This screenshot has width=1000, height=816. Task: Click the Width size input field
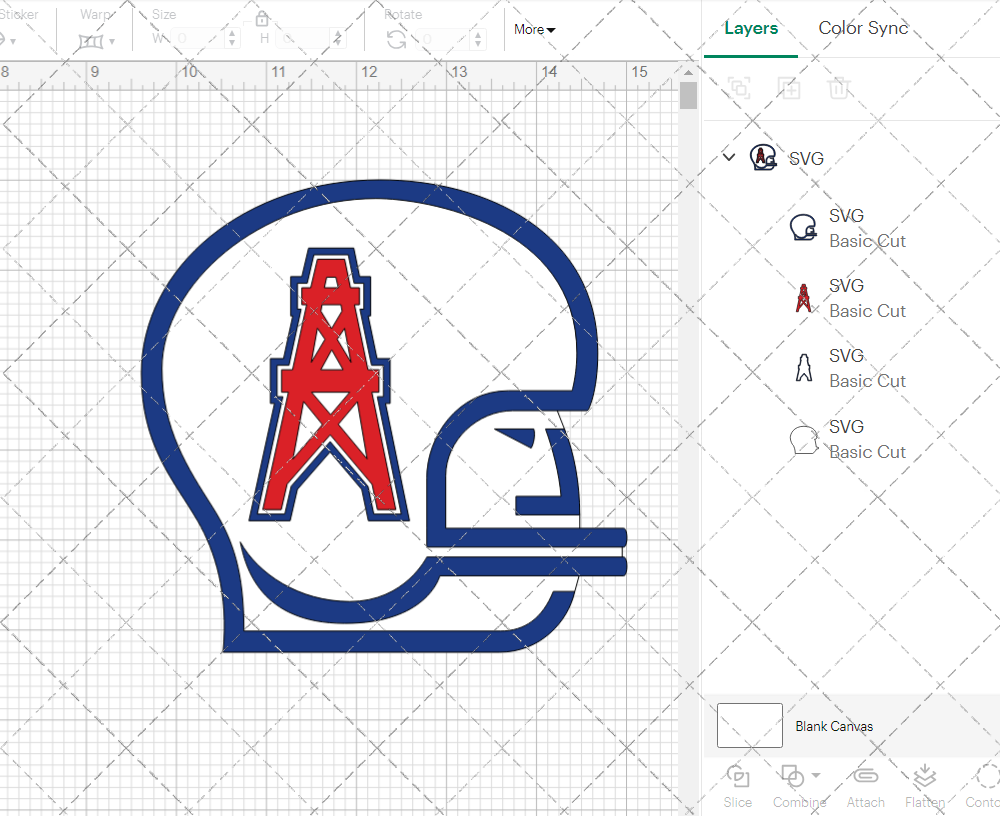(x=198, y=39)
